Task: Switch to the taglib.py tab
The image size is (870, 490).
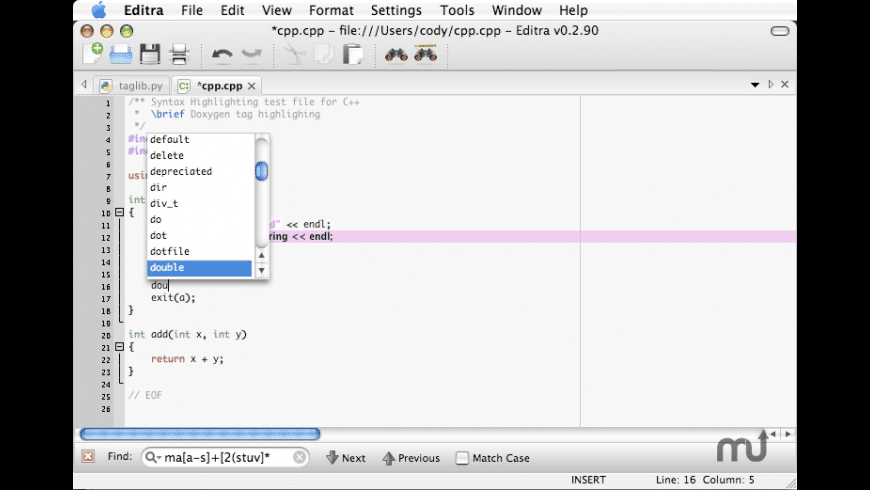Action: tap(133, 85)
